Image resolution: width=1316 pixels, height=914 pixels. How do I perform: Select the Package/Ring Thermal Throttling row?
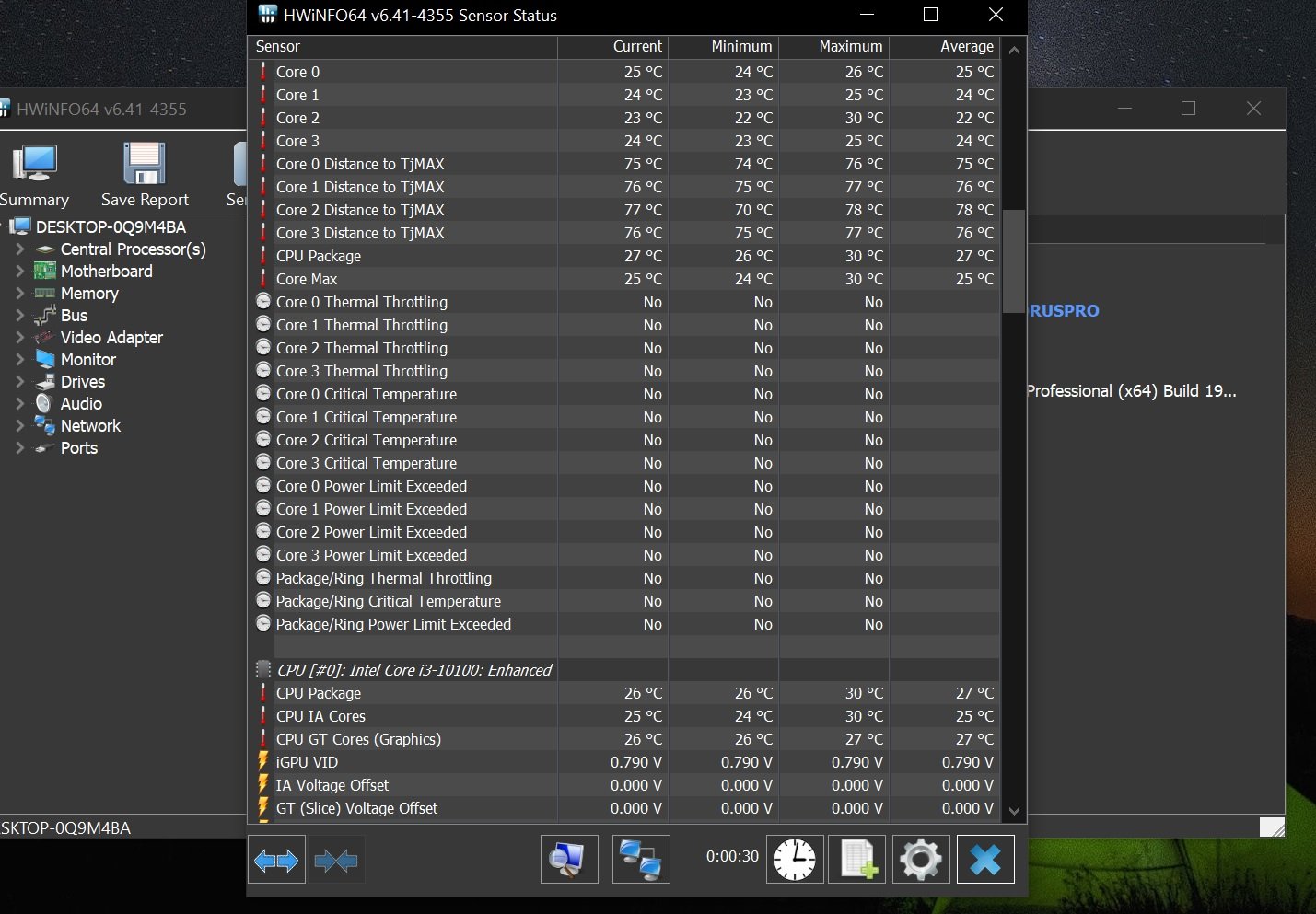tap(623, 578)
